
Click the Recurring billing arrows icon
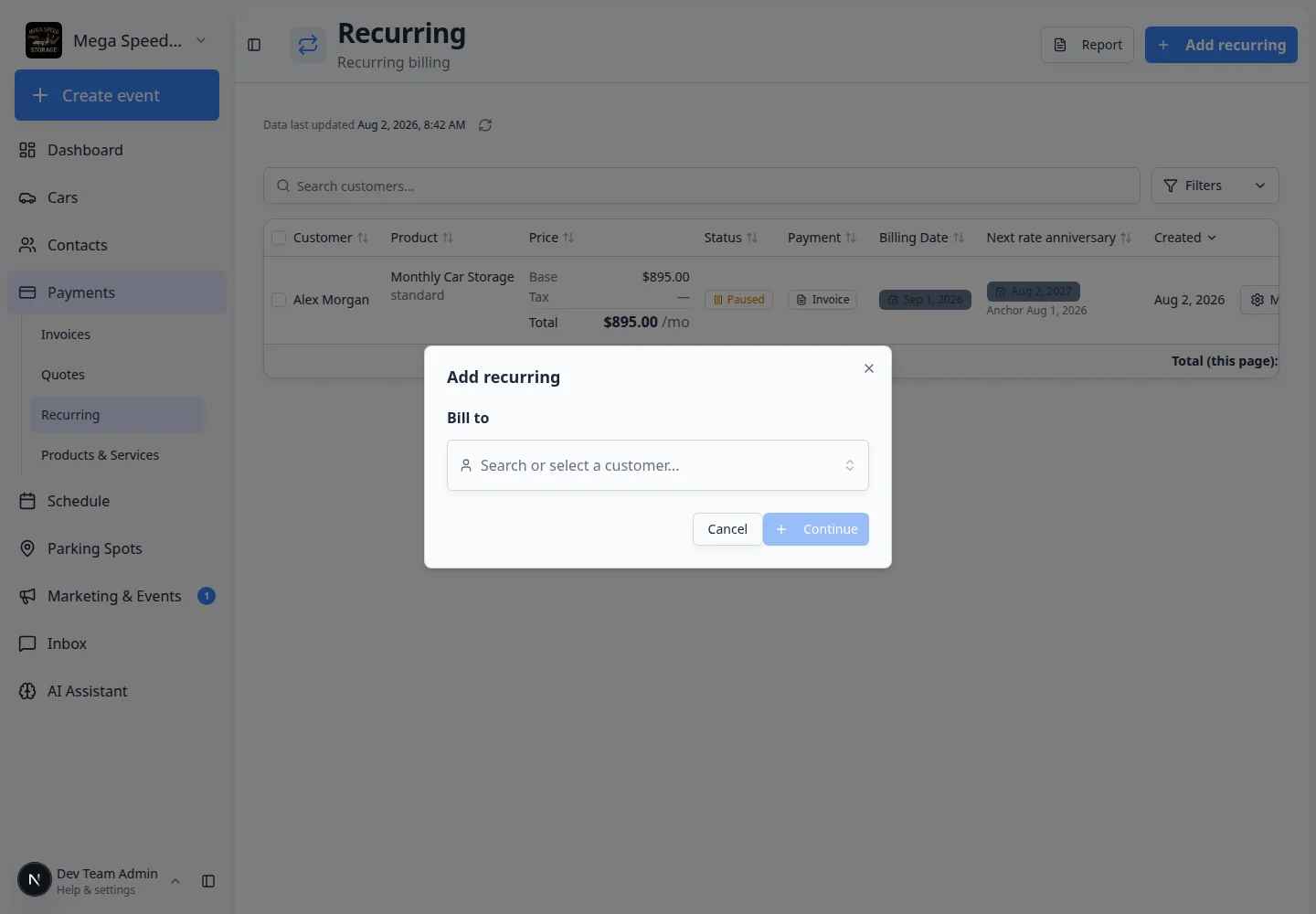308,45
